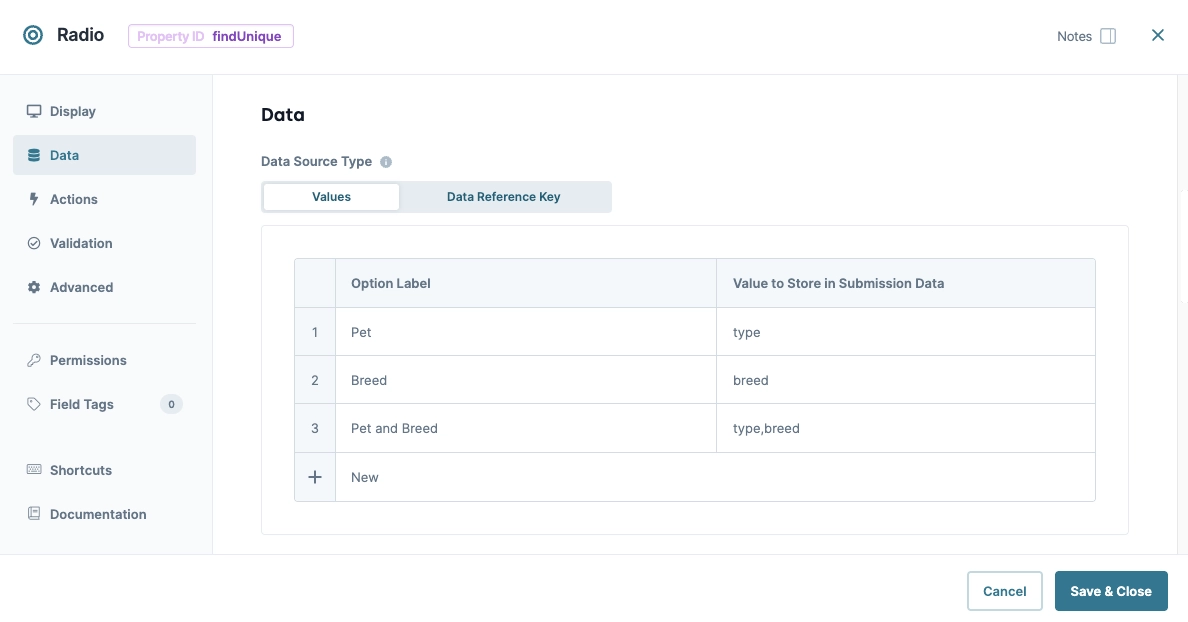Click the Data Source Type info icon
Screen dimensions: 1188x622
[386, 161]
